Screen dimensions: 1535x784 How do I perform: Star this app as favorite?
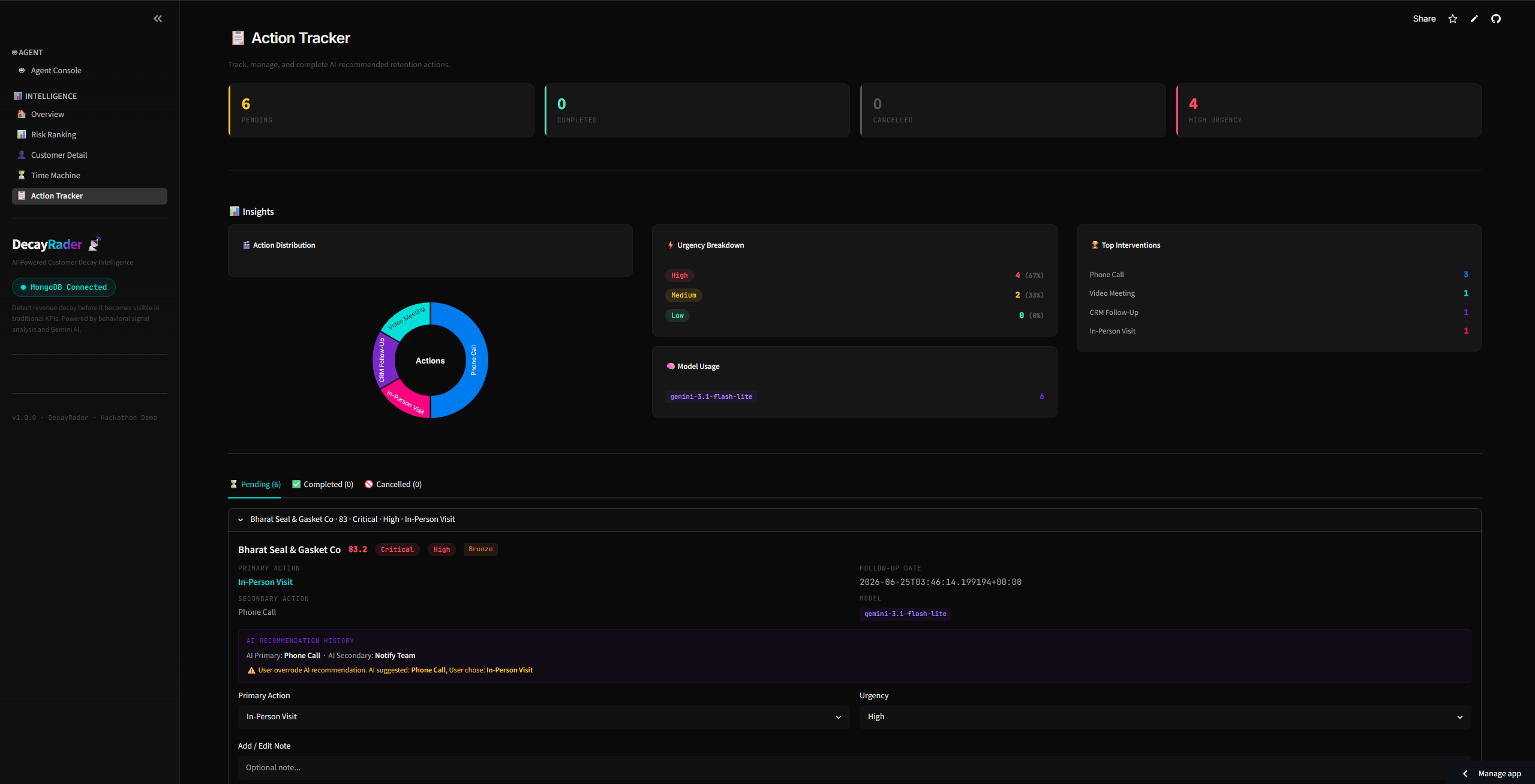(x=1452, y=19)
